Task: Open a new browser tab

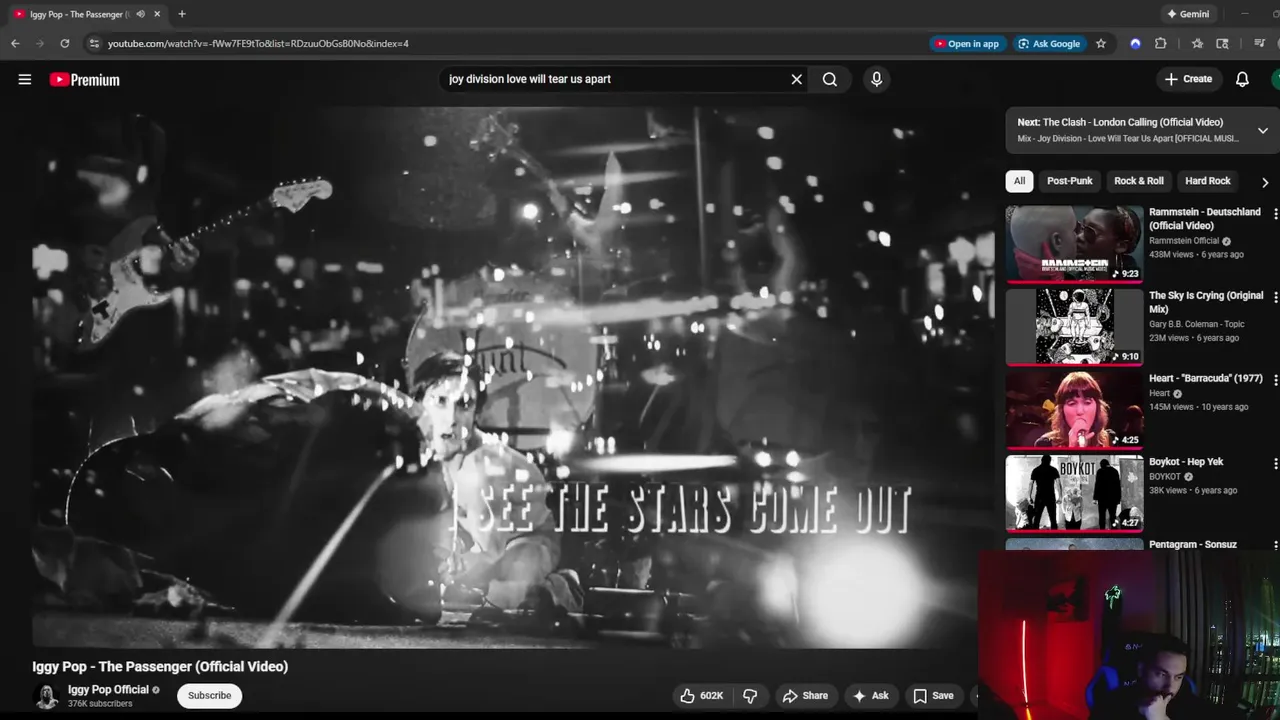Action: [x=181, y=14]
